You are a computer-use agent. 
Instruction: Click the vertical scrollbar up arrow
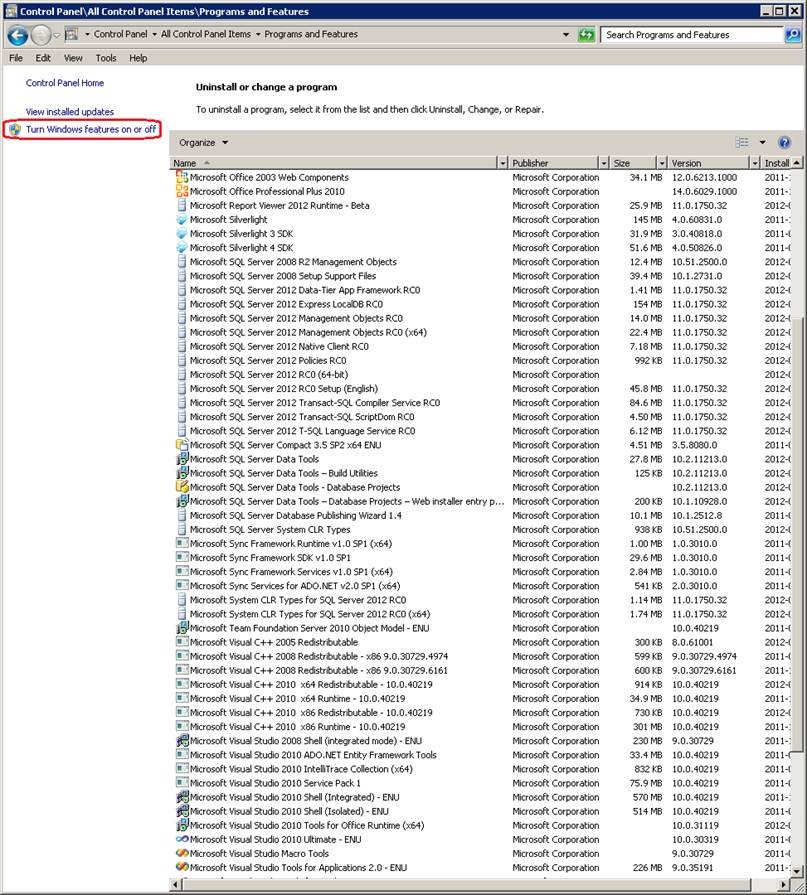click(x=797, y=163)
